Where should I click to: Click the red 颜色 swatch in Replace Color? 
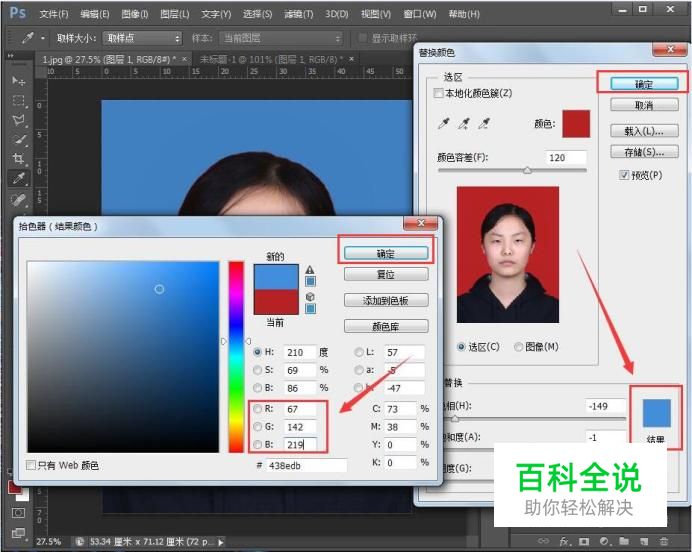576,124
